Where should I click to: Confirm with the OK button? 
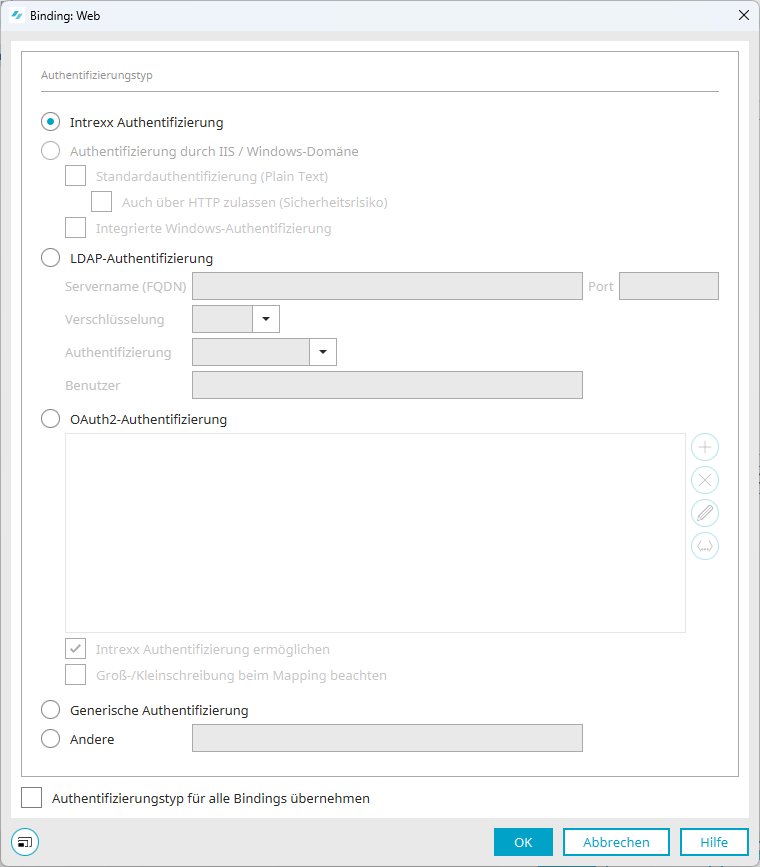click(523, 842)
